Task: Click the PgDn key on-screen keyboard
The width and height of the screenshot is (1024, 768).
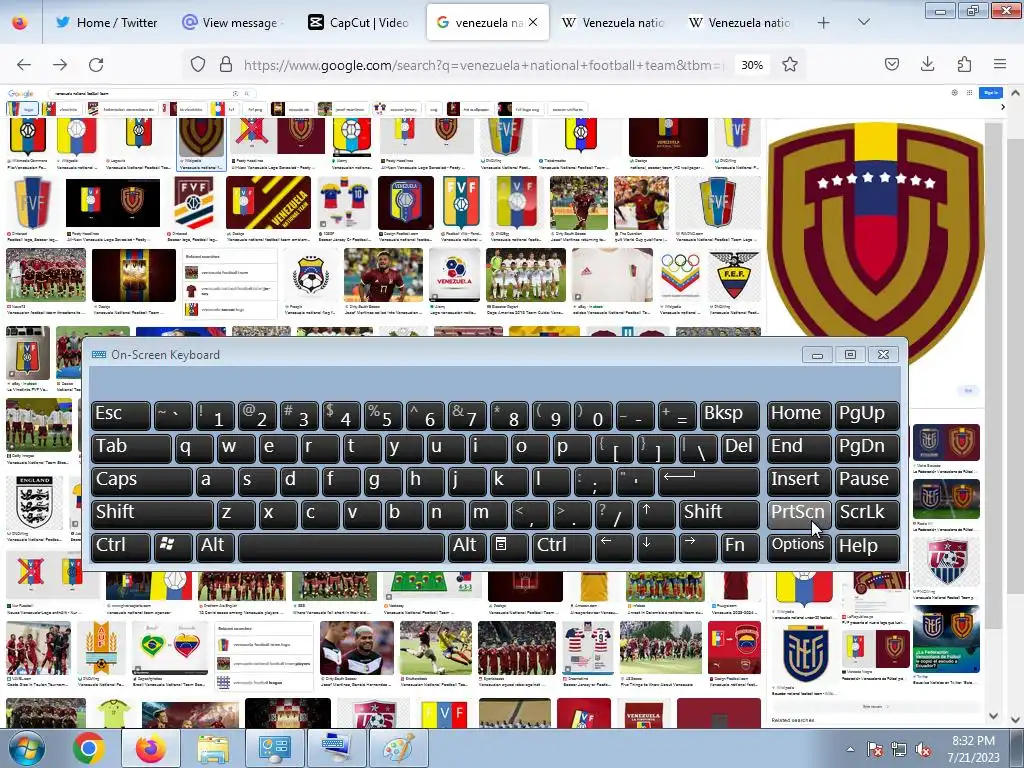Action: point(866,448)
